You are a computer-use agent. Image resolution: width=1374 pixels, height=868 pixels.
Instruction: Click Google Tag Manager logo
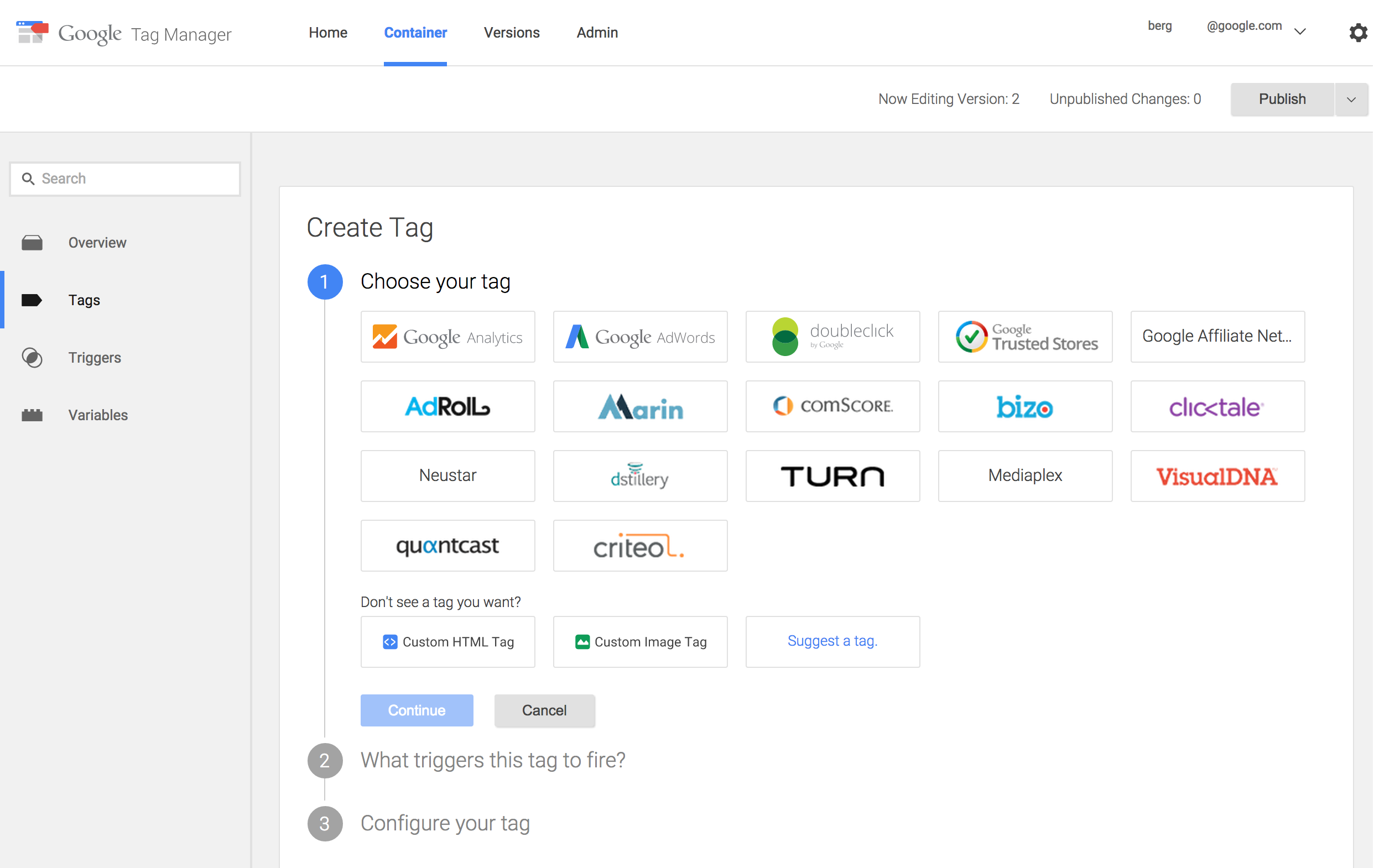[124, 33]
